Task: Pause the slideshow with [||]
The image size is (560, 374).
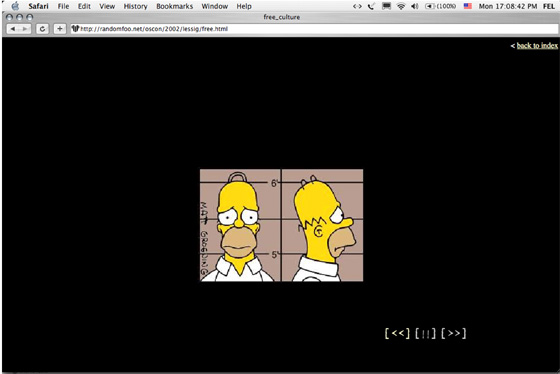Action: click(x=425, y=333)
